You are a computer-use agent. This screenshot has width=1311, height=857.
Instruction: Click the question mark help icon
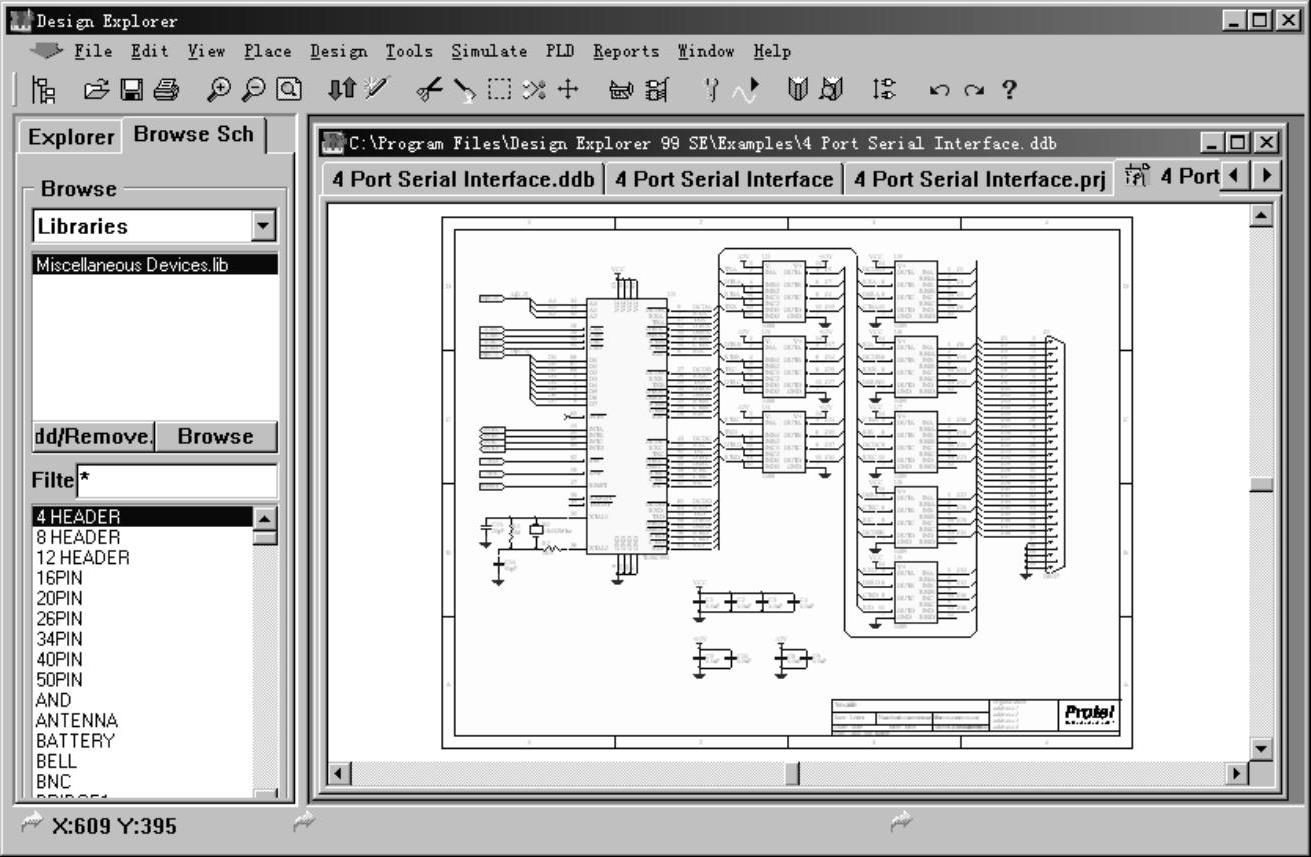coord(1008,90)
